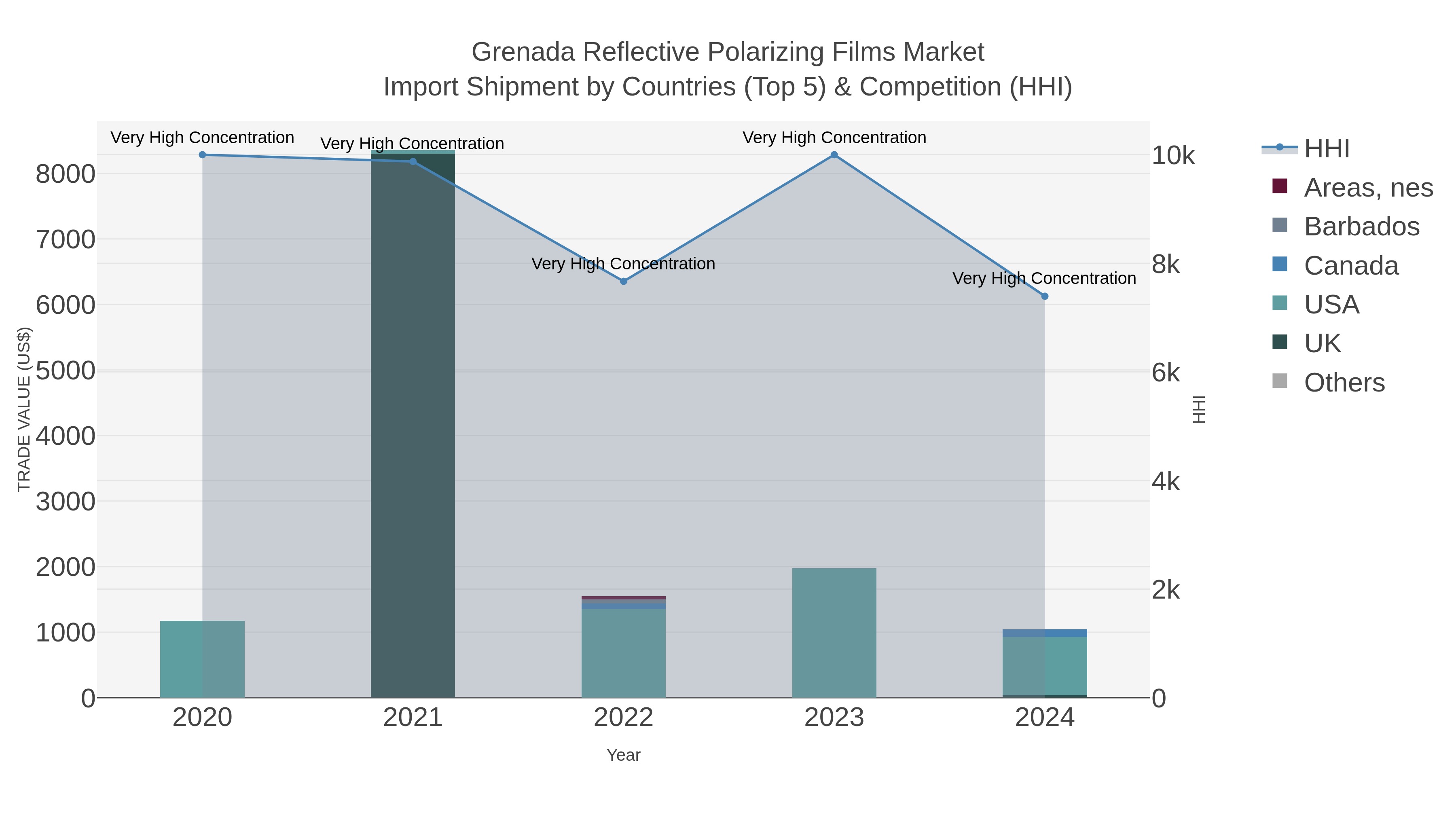
Task: Click the 8000 left axis tick
Action: (x=66, y=174)
